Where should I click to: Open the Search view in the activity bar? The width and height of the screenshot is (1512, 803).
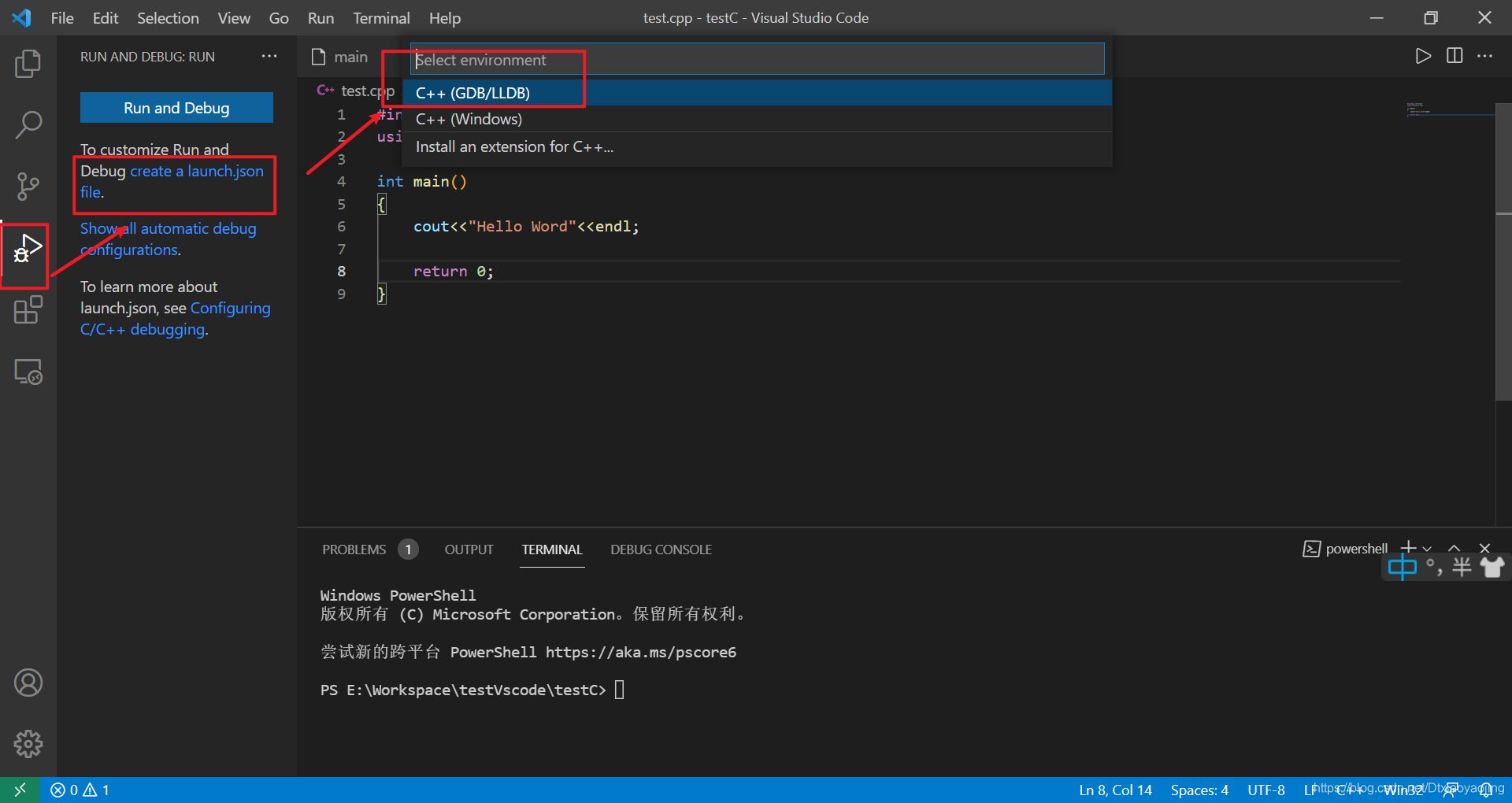coord(28,125)
